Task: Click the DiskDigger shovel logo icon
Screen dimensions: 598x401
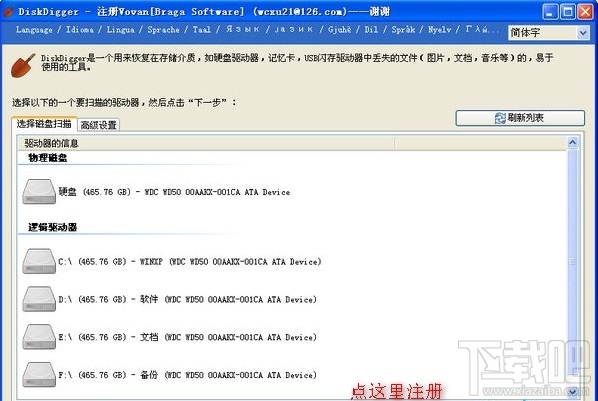Action: click(x=23, y=65)
